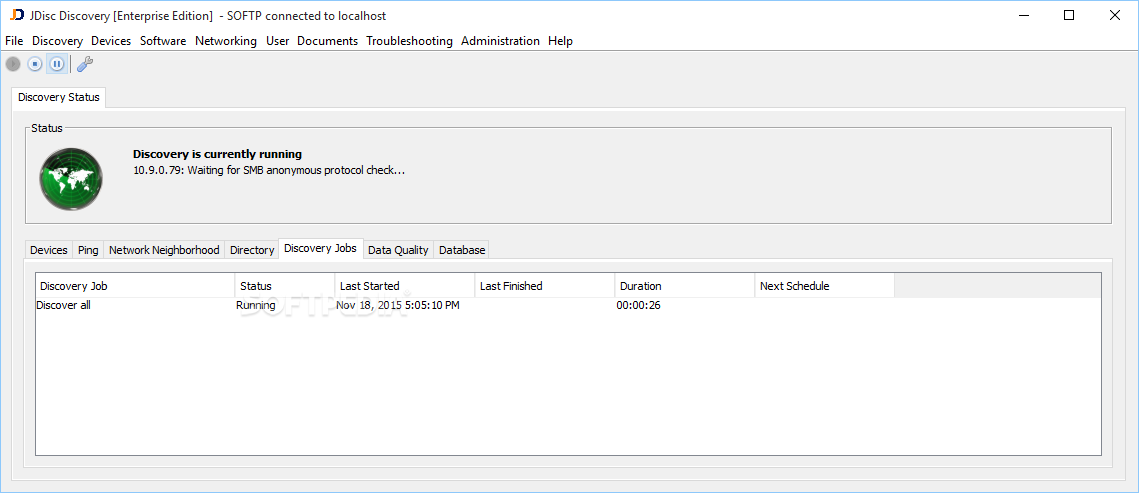Select the Discovery Status tab
Image resolution: width=1139 pixels, height=493 pixels.
tap(59, 97)
